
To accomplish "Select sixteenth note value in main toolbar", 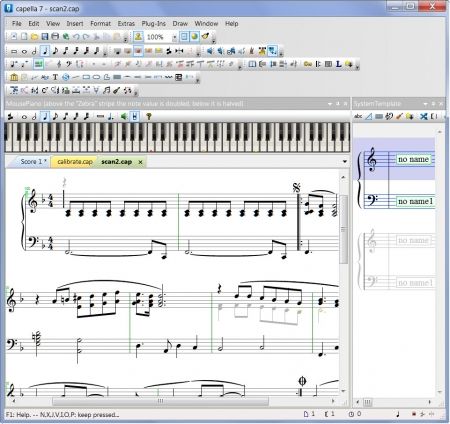I will tap(66, 51).
